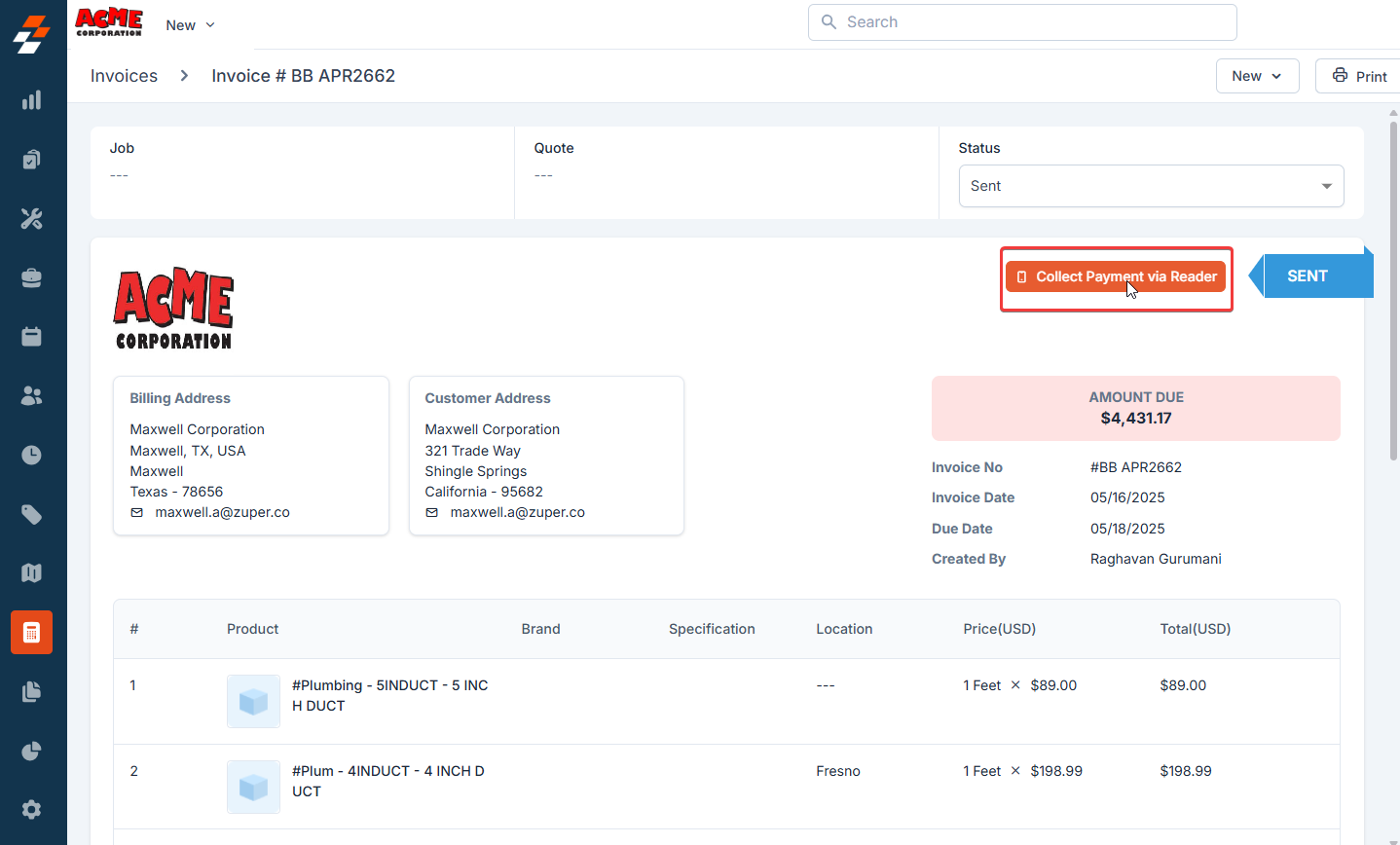This screenshot has width=1400, height=845.
Task: Open the stacked documents sidebar icon
Action: click(31, 692)
